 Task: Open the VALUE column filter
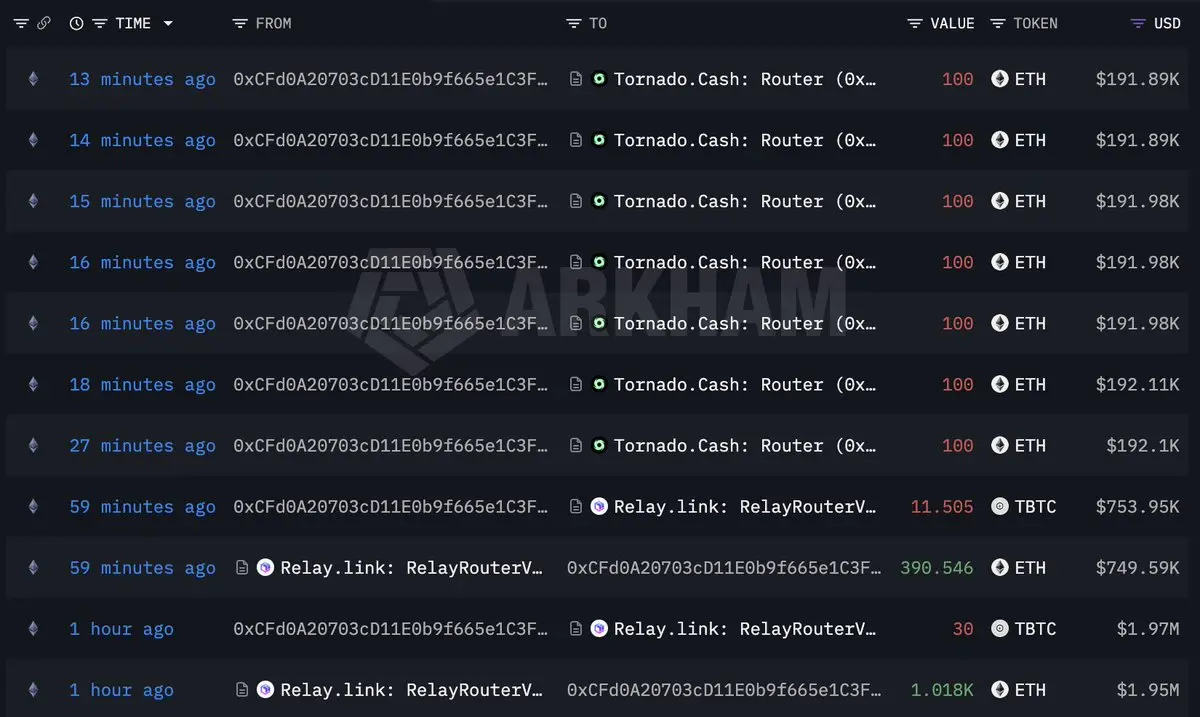click(915, 23)
